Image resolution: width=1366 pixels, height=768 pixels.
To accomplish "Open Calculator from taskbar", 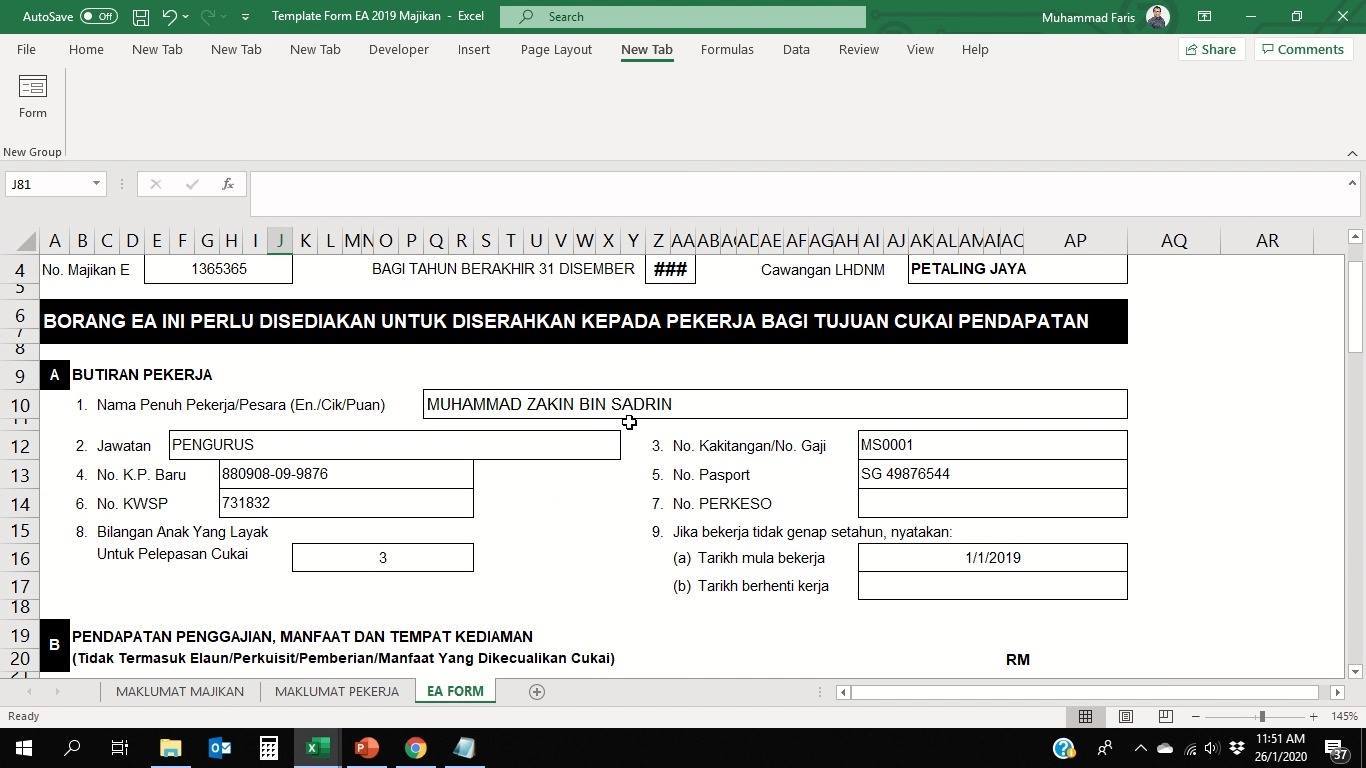I will click(268, 748).
